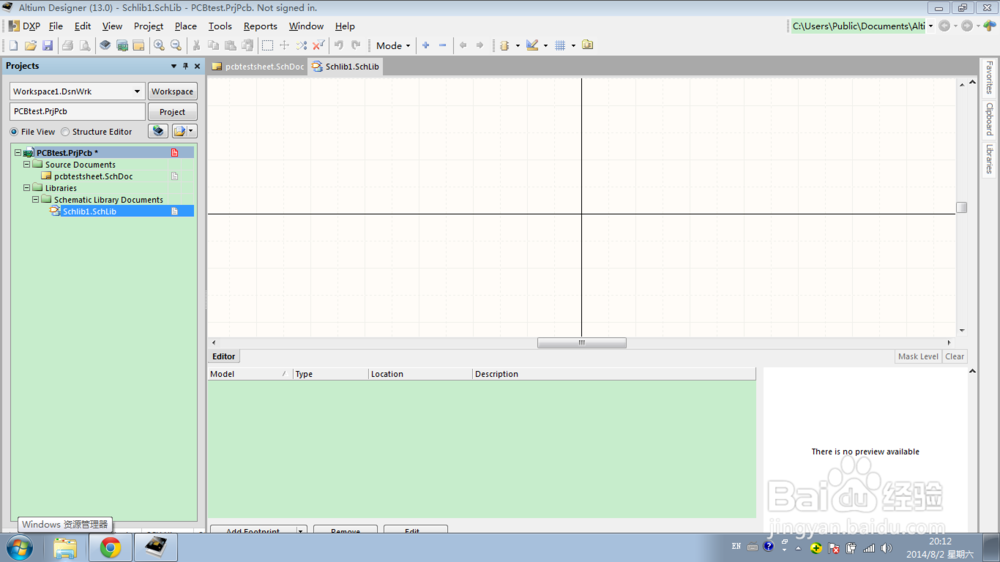Click the Windows Start button
This screenshot has height=562, width=1000.
pos(20,548)
